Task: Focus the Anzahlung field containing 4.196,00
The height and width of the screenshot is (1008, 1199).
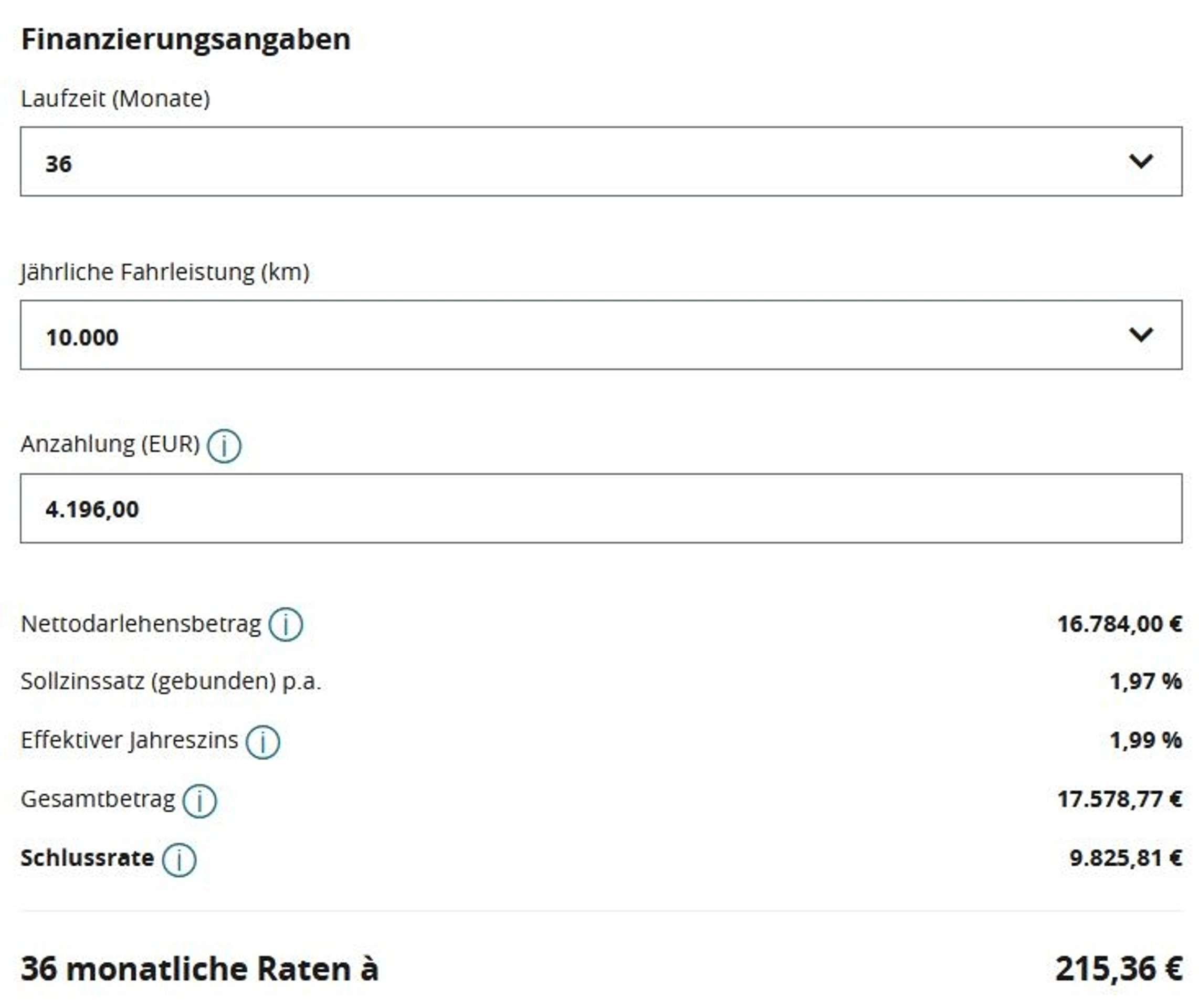Action: click(601, 508)
